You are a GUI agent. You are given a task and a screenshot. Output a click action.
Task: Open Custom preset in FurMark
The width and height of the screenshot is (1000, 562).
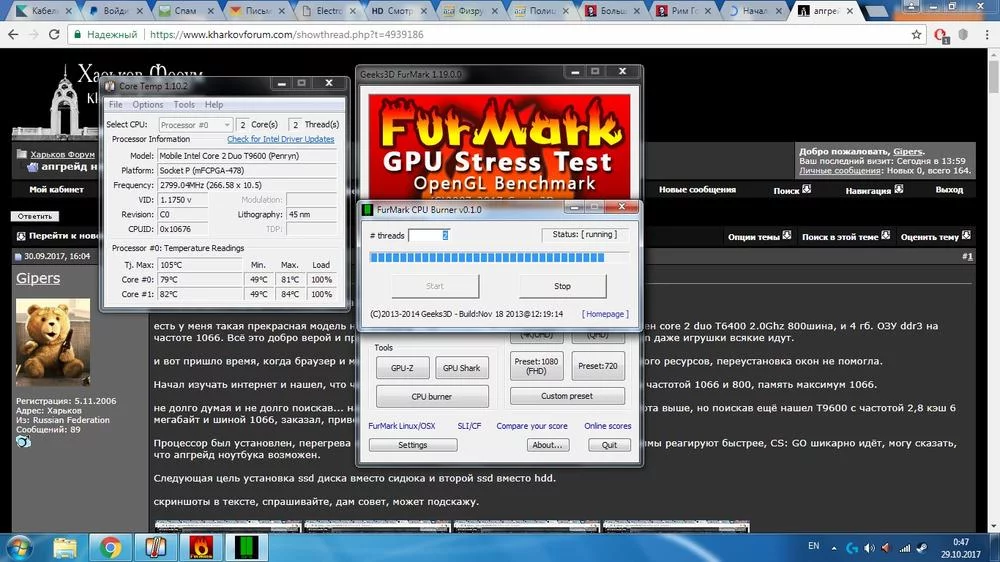coord(567,396)
